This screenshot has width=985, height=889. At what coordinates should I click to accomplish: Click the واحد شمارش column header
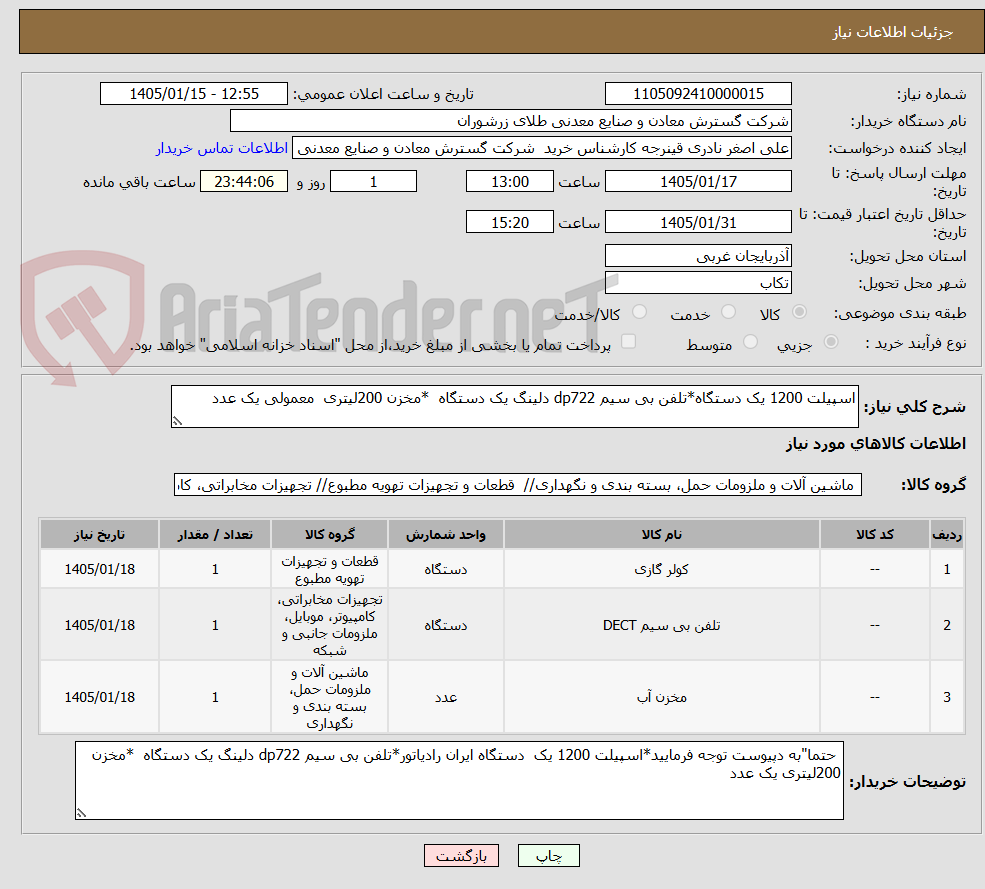[445, 534]
